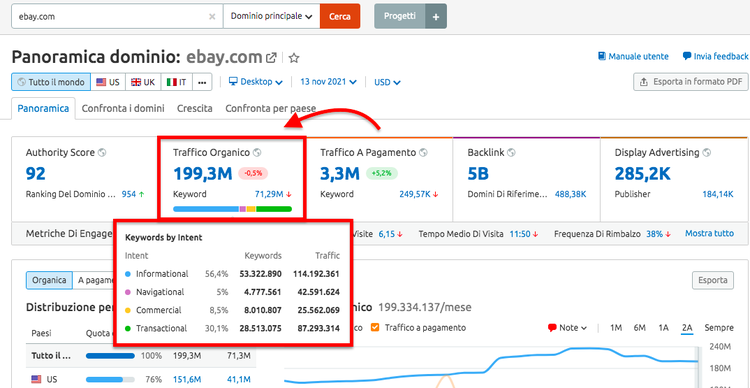Click the Display Advertising globe icon
This screenshot has height=388, width=750.
[706, 153]
